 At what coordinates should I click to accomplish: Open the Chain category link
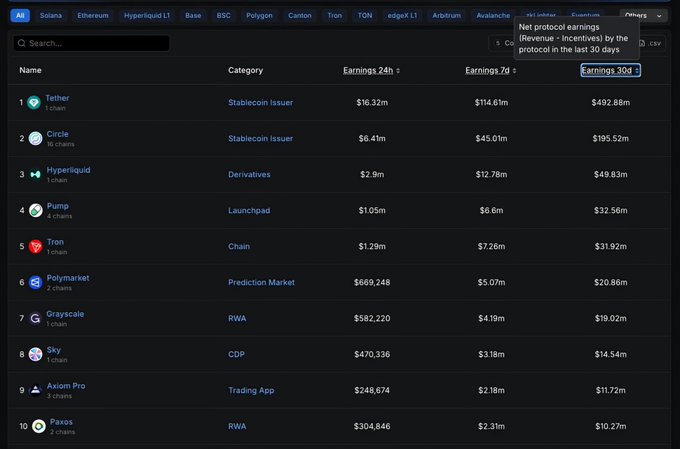pyautogui.click(x=239, y=247)
